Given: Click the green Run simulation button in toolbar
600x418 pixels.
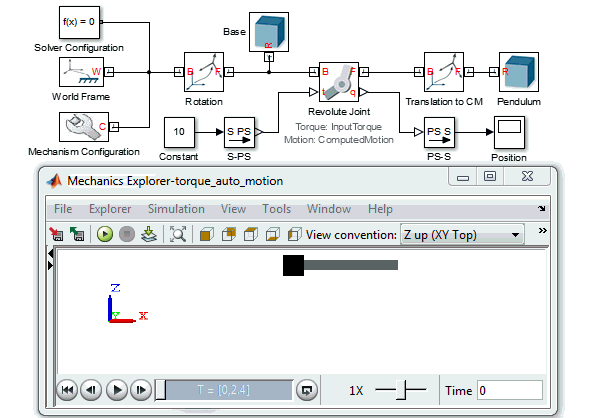Looking at the screenshot, I should [105, 234].
